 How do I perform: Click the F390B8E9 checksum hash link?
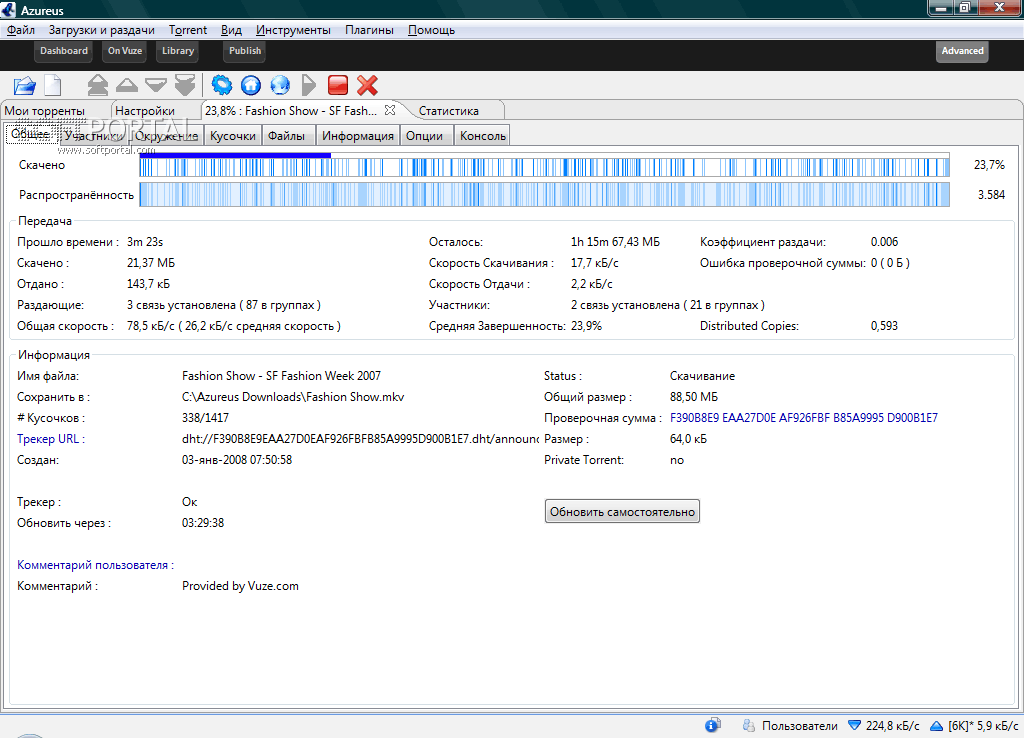coord(804,418)
